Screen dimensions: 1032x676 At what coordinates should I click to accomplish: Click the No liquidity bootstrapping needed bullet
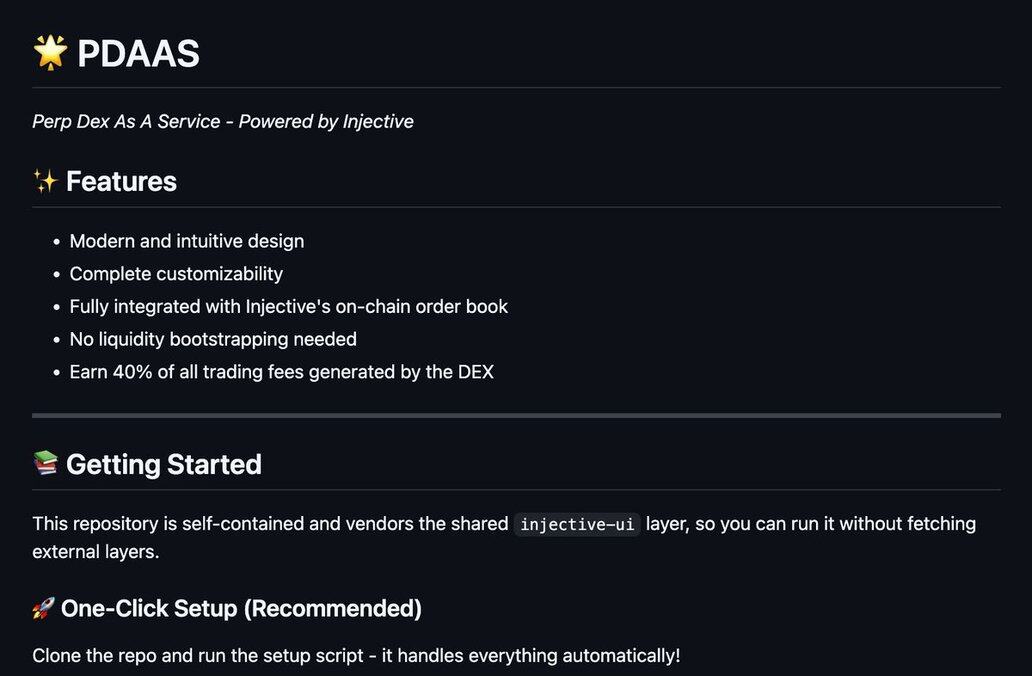[x=213, y=339]
